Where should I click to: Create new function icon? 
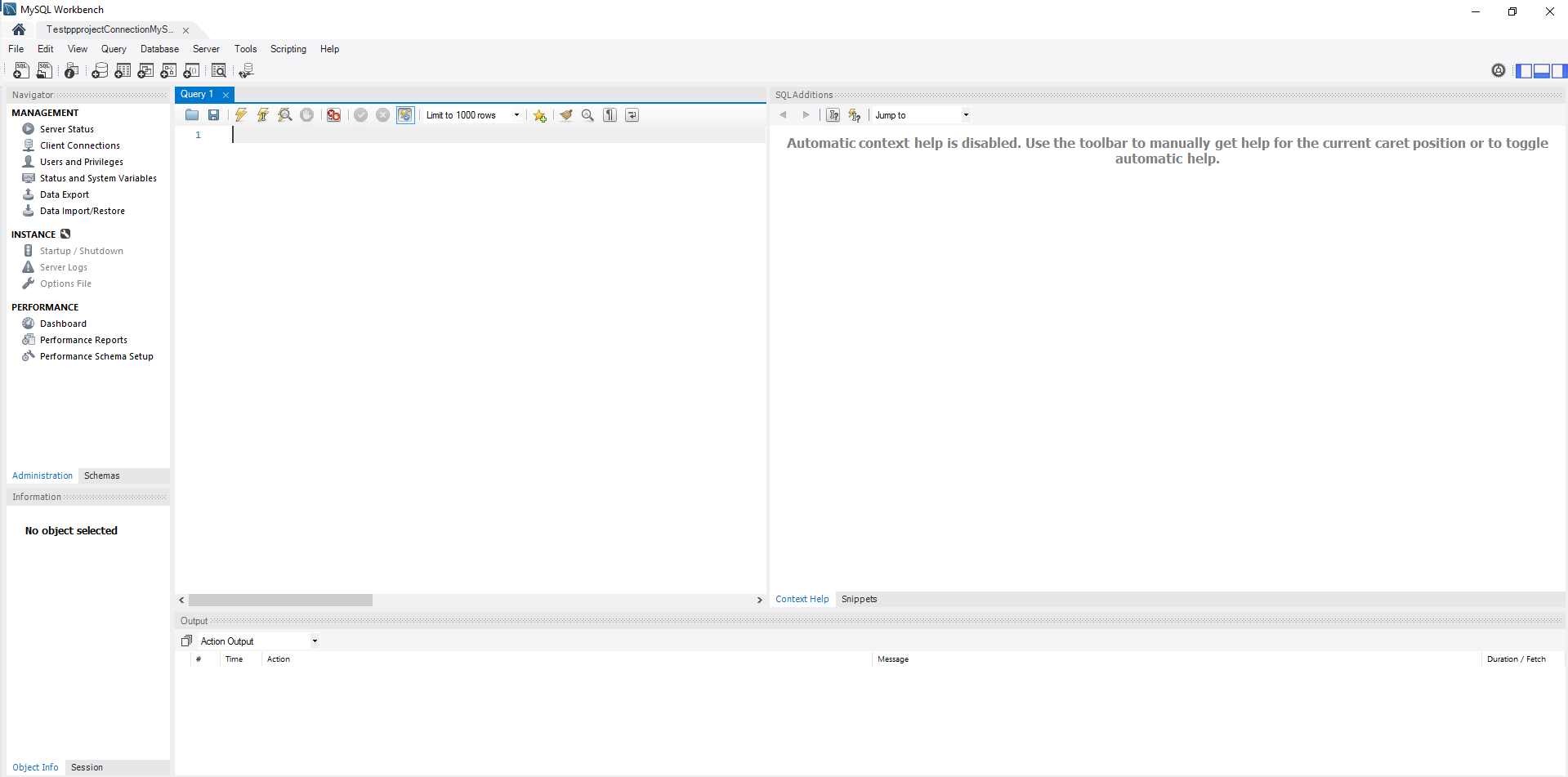pos(191,71)
